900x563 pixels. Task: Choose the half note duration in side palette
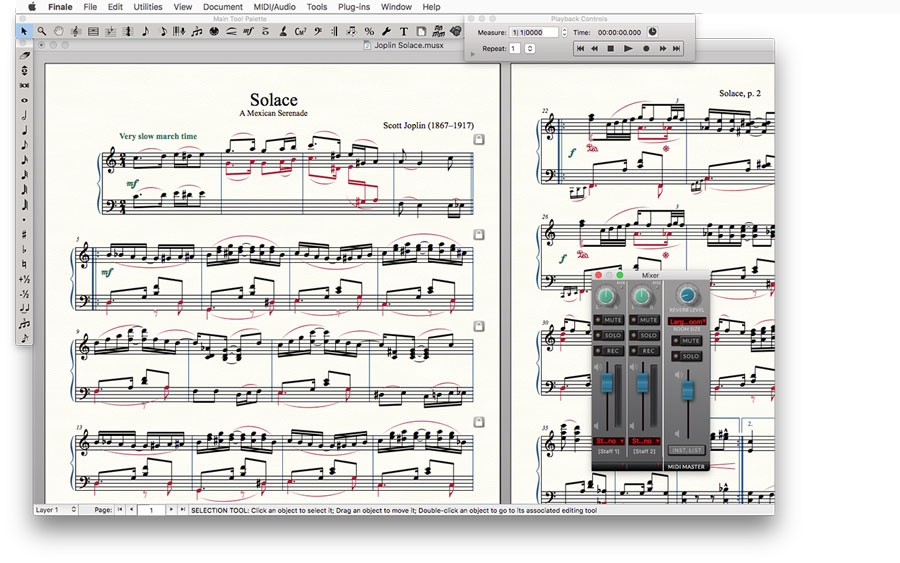click(x=24, y=115)
